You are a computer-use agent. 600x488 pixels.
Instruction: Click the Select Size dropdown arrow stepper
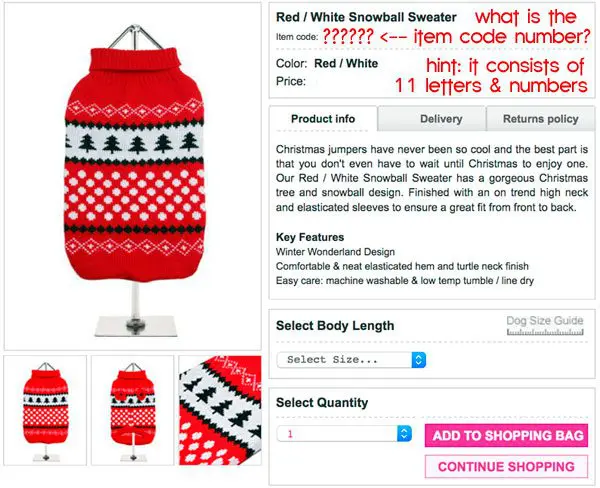coord(419,360)
